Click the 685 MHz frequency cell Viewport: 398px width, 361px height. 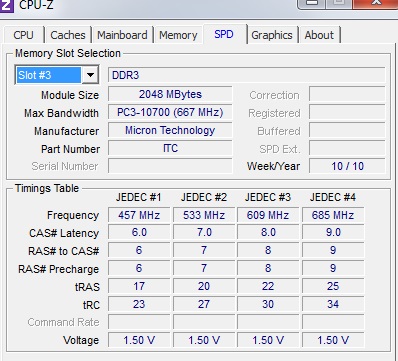point(333,215)
